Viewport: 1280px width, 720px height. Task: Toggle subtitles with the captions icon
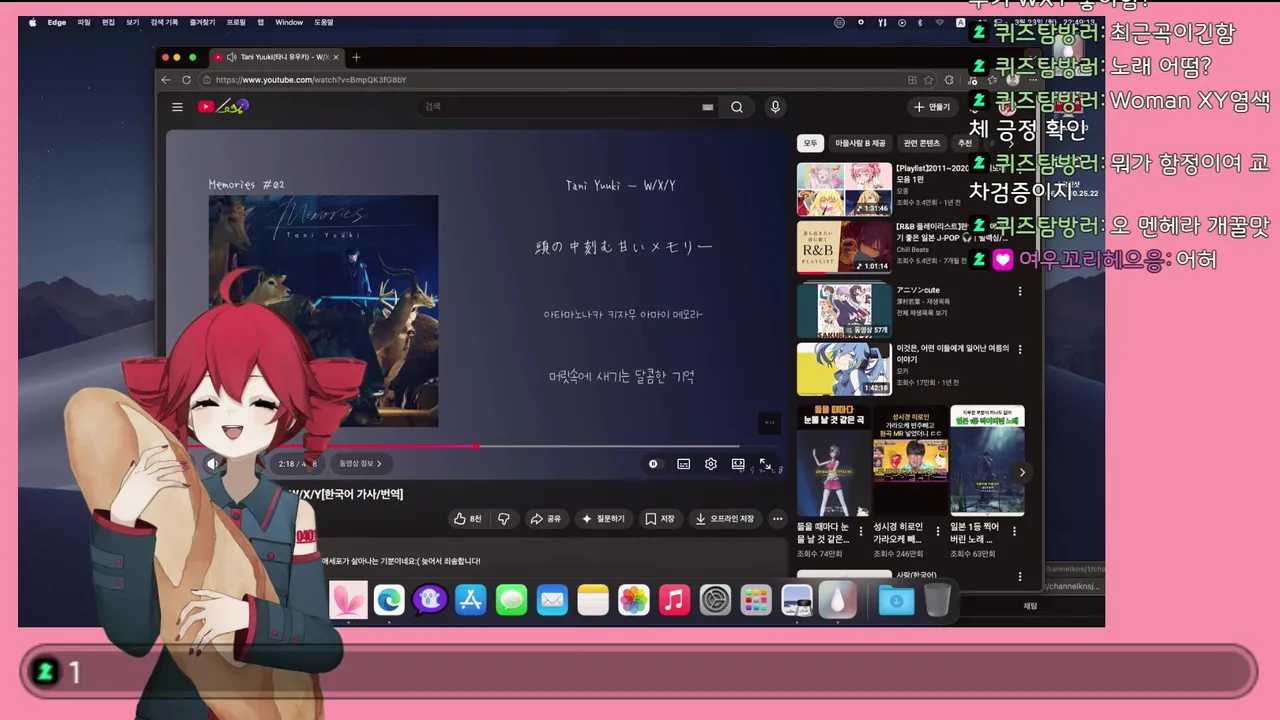[x=684, y=464]
